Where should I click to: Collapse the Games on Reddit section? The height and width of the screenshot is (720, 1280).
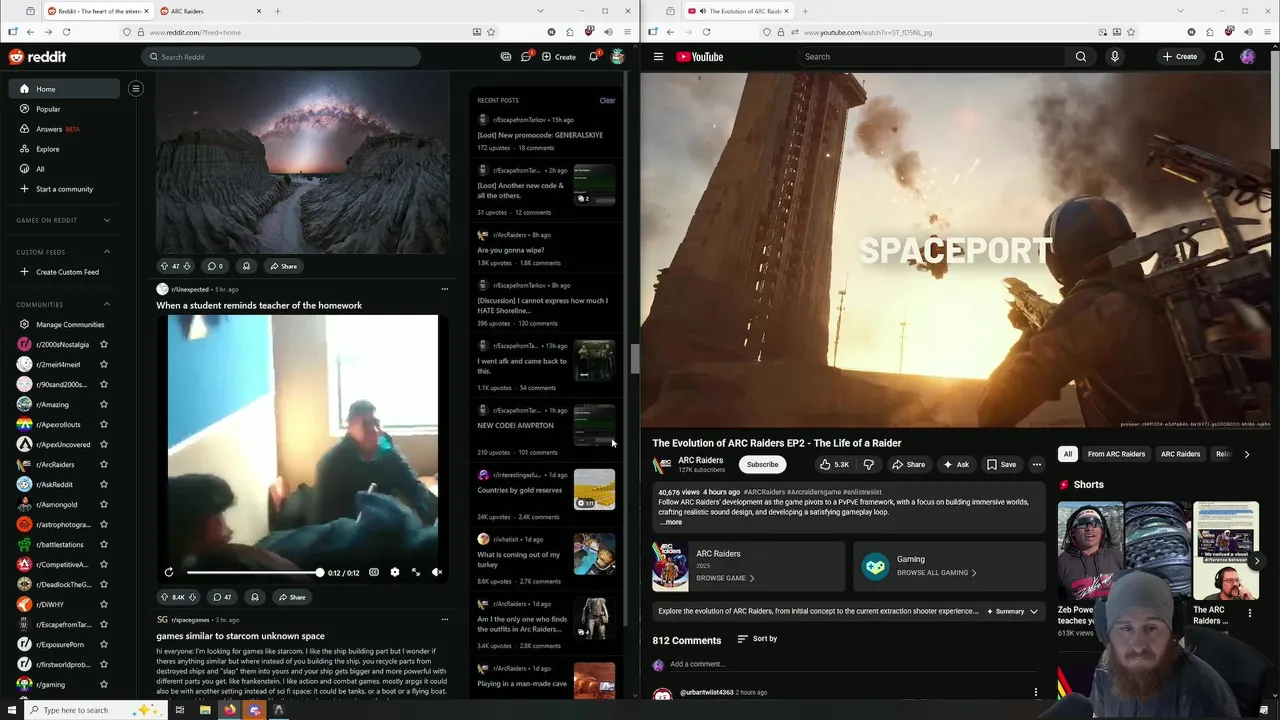click(x=107, y=220)
